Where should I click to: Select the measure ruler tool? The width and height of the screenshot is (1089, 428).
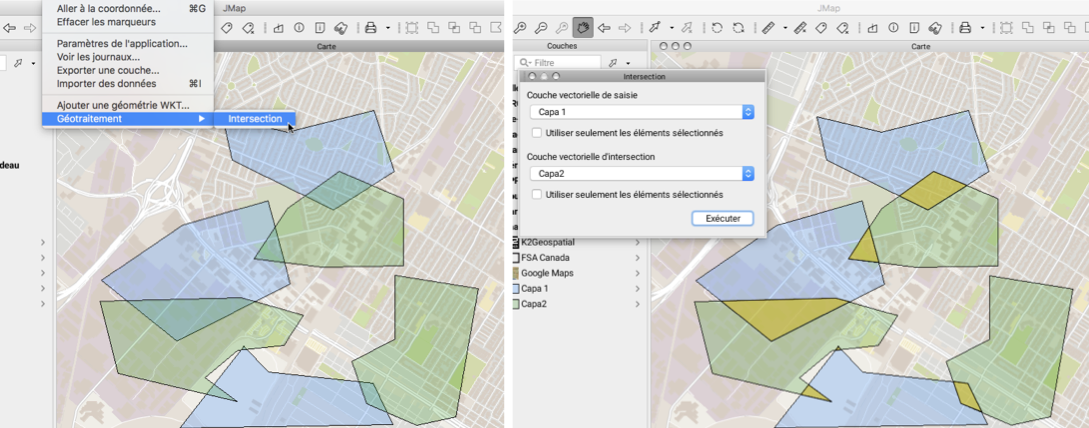(x=768, y=27)
